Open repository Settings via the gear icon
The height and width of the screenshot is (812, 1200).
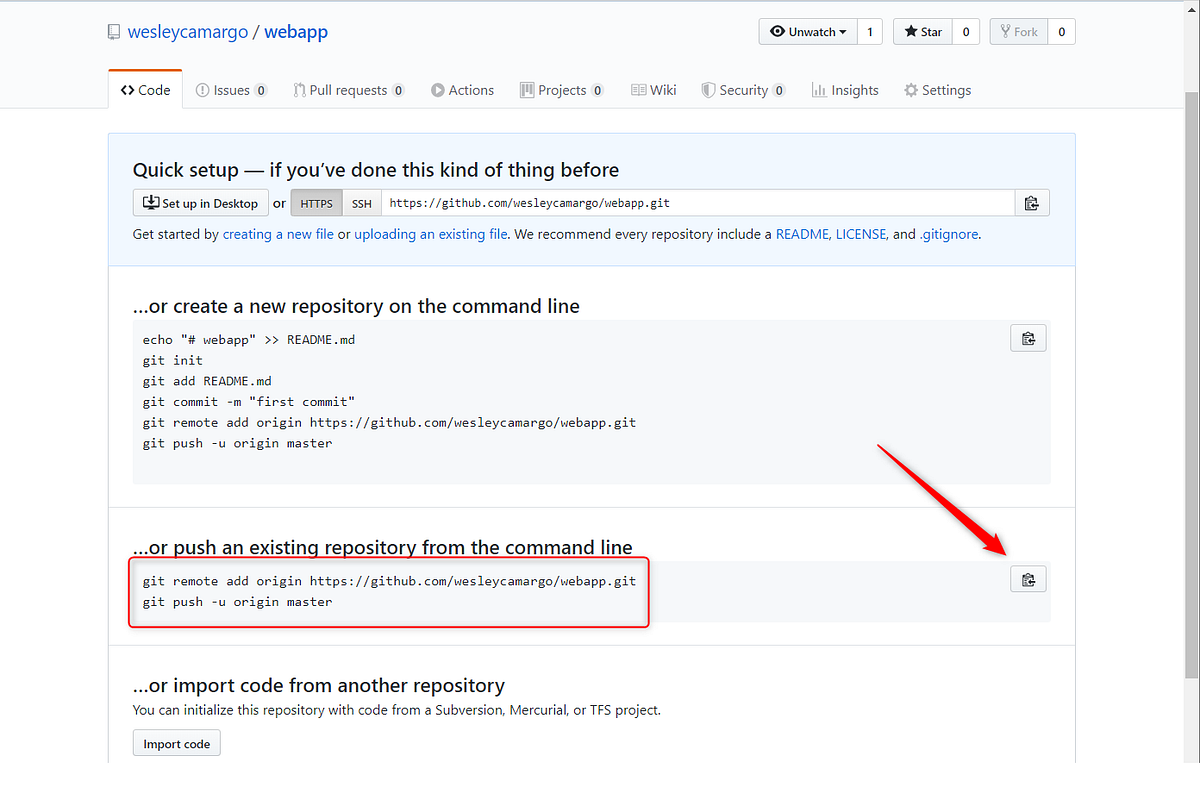point(912,90)
